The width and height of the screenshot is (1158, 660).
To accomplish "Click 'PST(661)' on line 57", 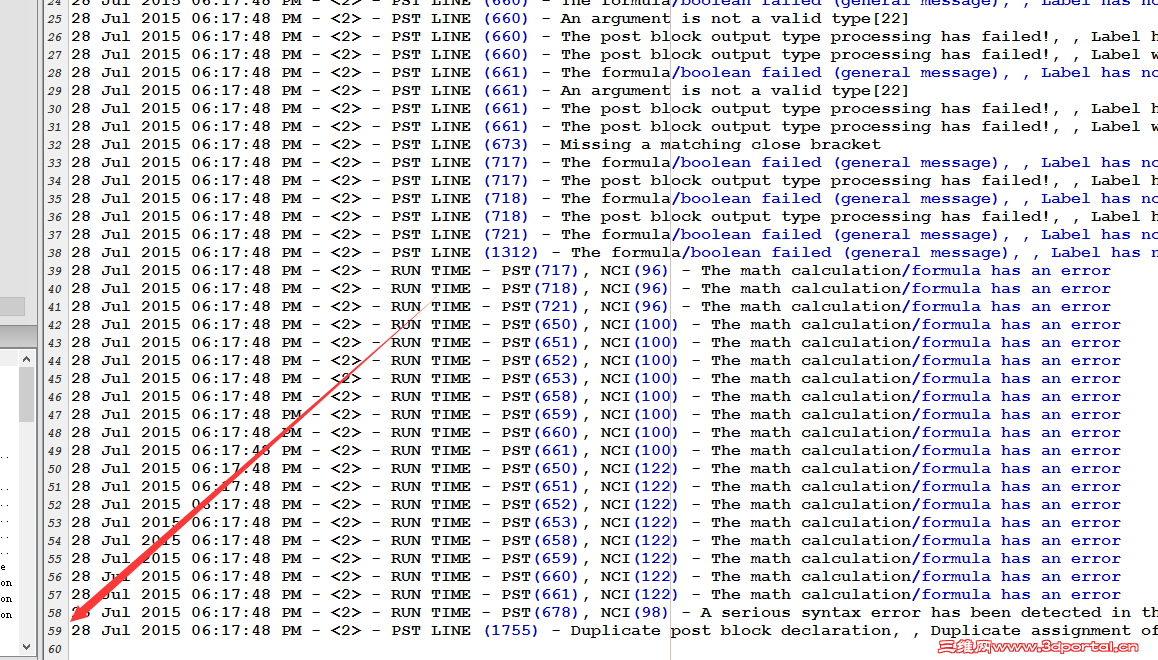I will point(541,594).
